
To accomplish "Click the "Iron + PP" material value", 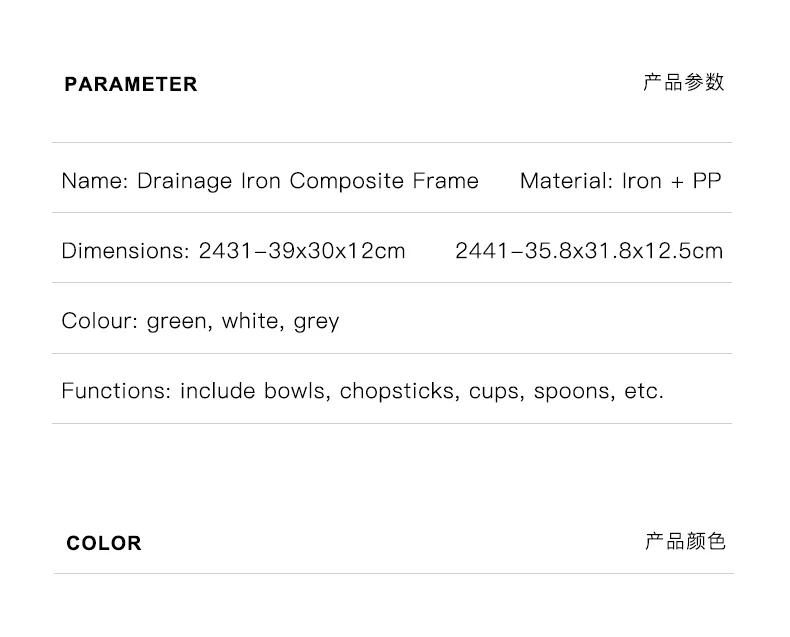I will [x=671, y=181].
